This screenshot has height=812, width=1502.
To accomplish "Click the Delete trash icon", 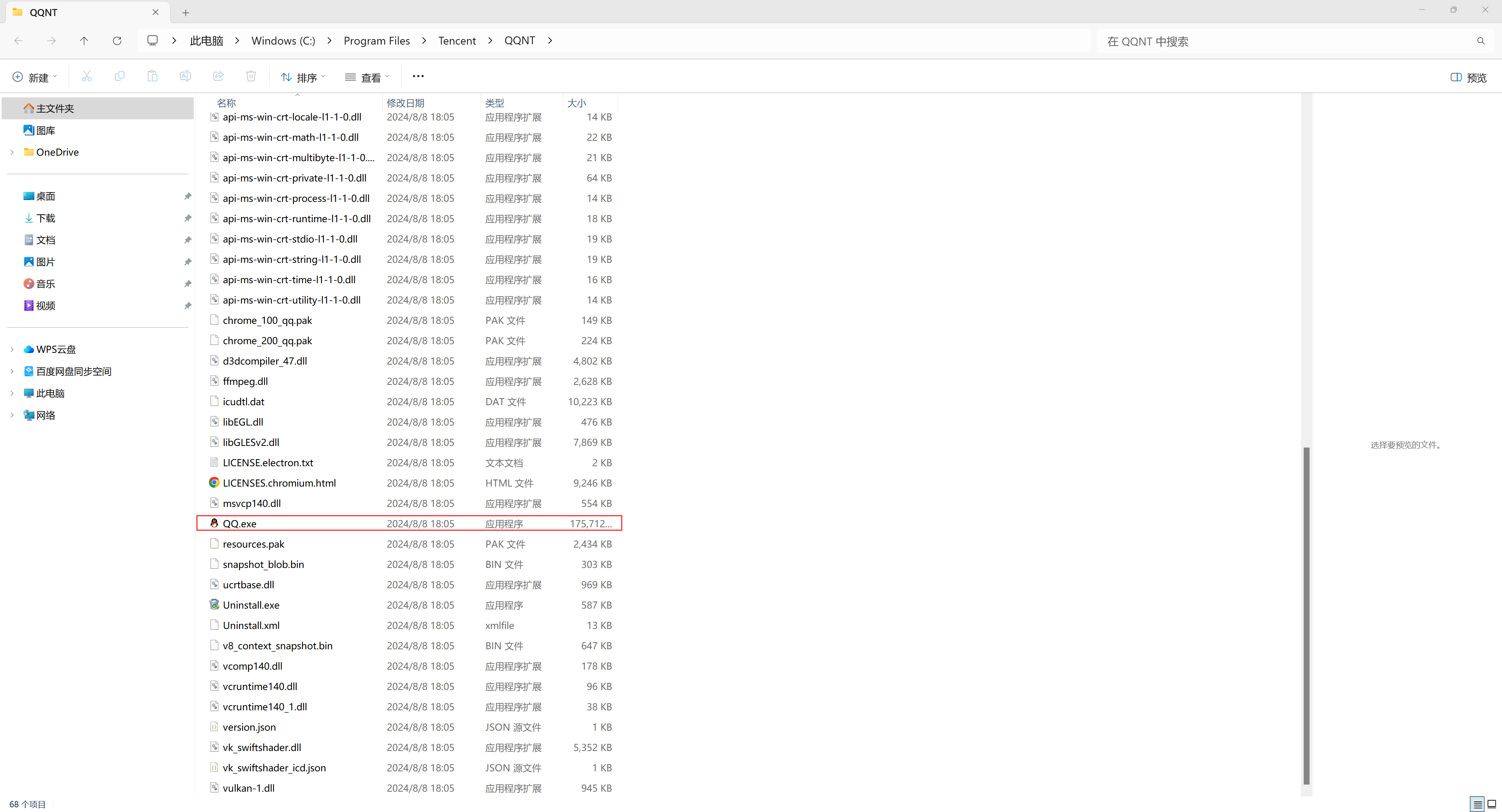I will click(251, 76).
